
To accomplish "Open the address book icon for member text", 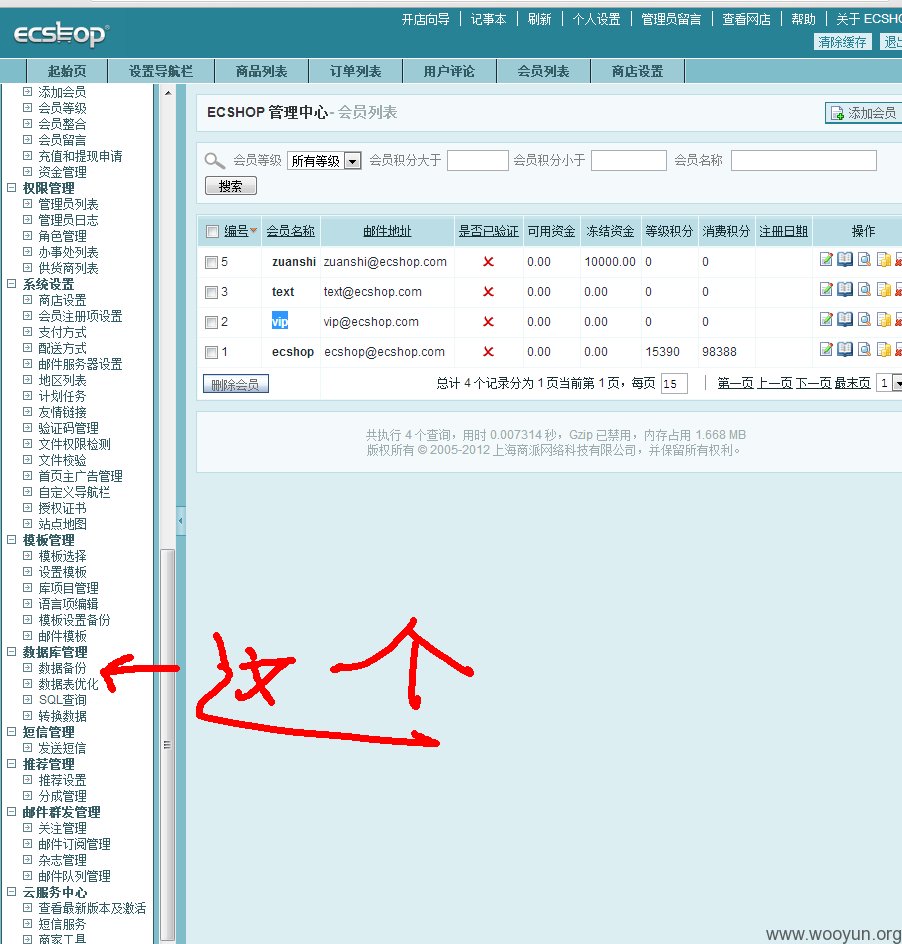I will [845, 290].
